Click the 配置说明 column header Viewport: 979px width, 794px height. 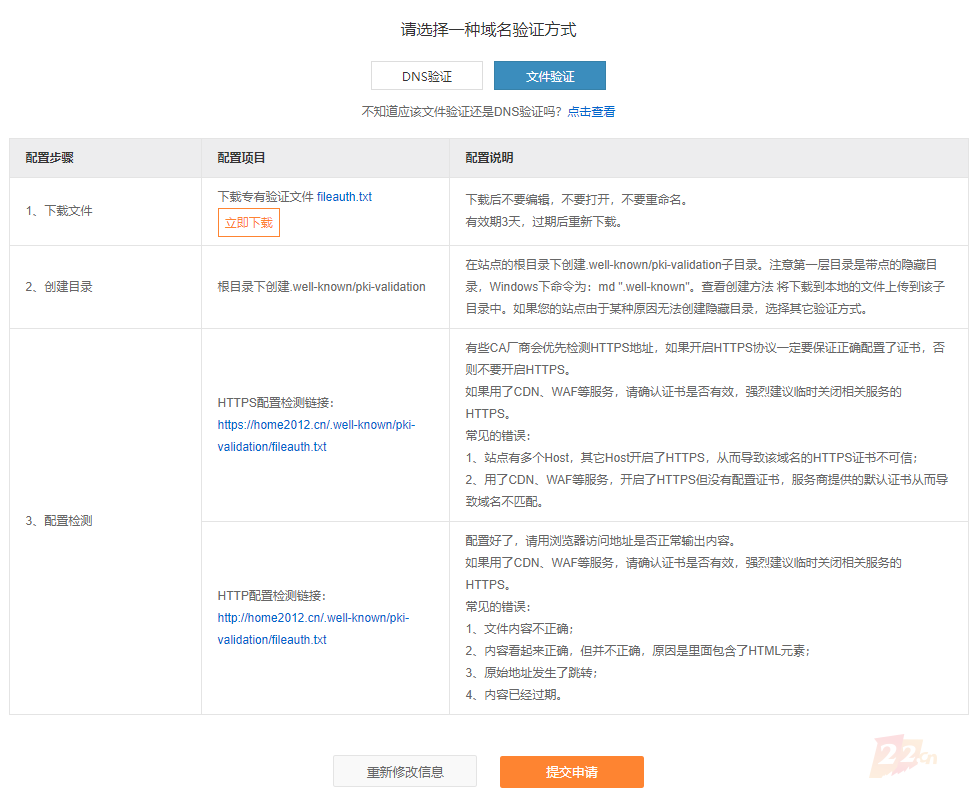[x=490, y=158]
